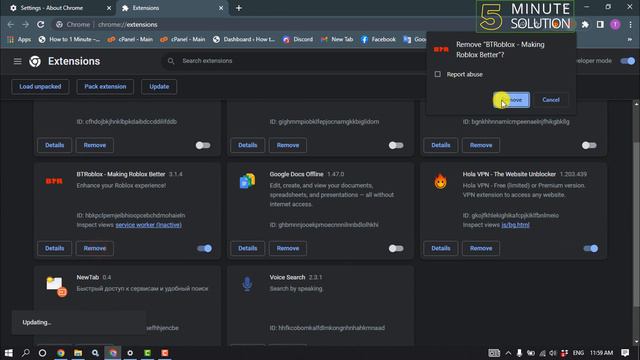The image size is (640, 360).
Task: Open BTRoblox Details
Action: click(x=54, y=248)
